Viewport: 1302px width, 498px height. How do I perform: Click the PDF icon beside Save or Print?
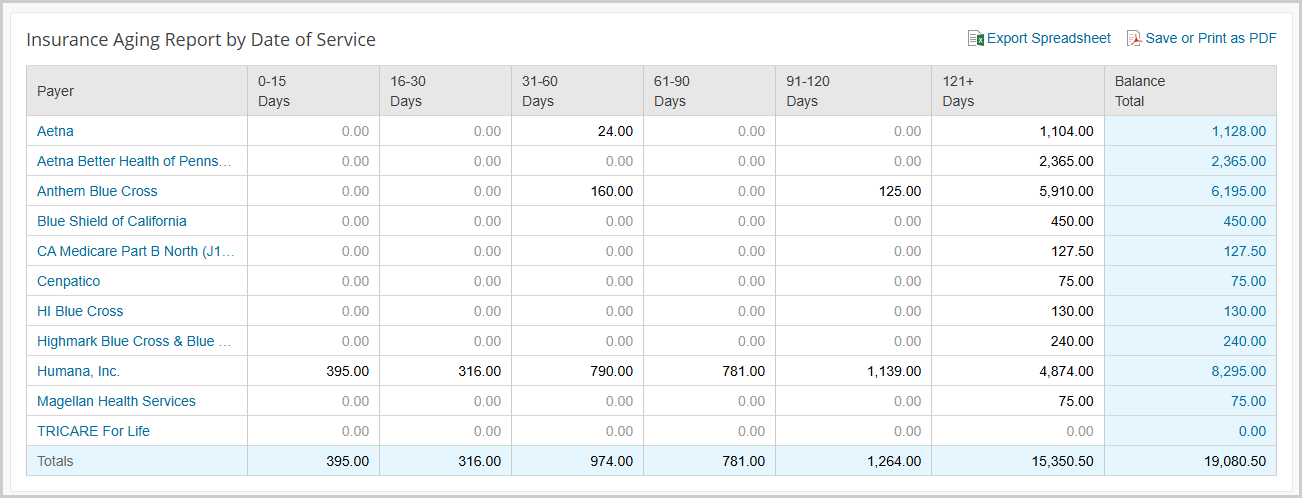[x=1134, y=39]
